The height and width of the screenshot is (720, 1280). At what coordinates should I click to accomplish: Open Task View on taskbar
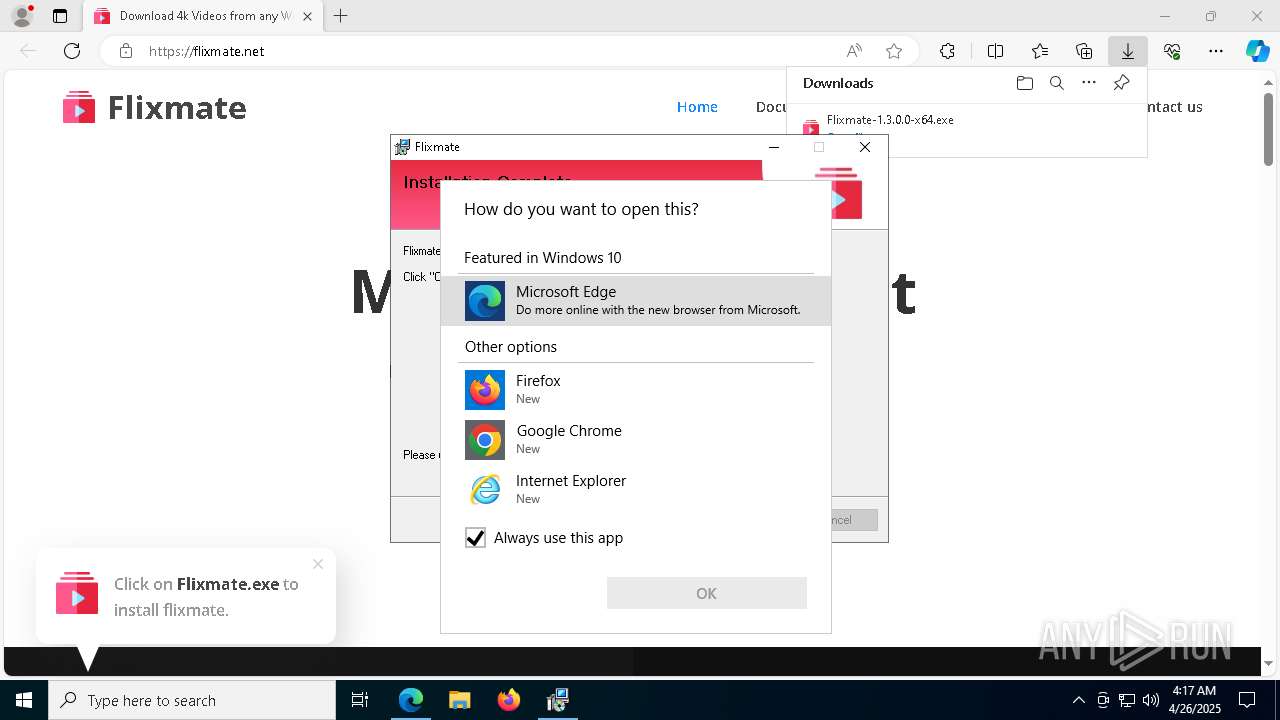[x=360, y=700]
